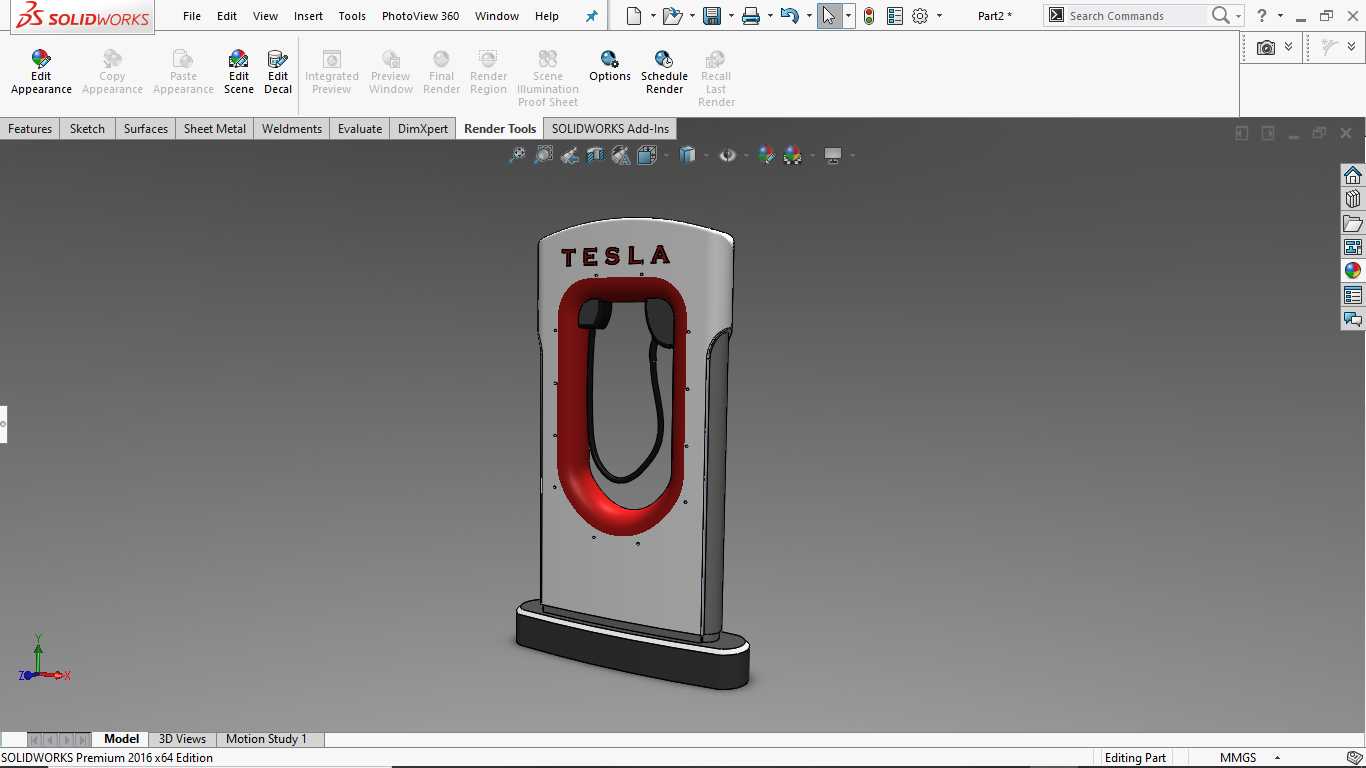Toggle the menu bar pushpin

click(591, 16)
